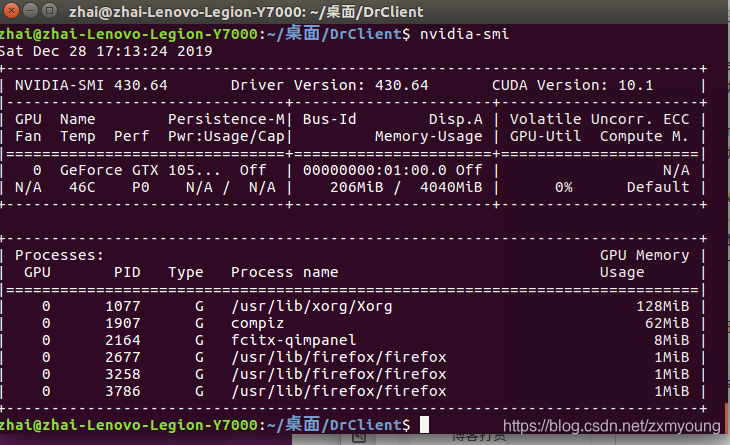The width and height of the screenshot is (730, 445).
Task: Select firefox process path for PID 3786
Action: (338, 391)
